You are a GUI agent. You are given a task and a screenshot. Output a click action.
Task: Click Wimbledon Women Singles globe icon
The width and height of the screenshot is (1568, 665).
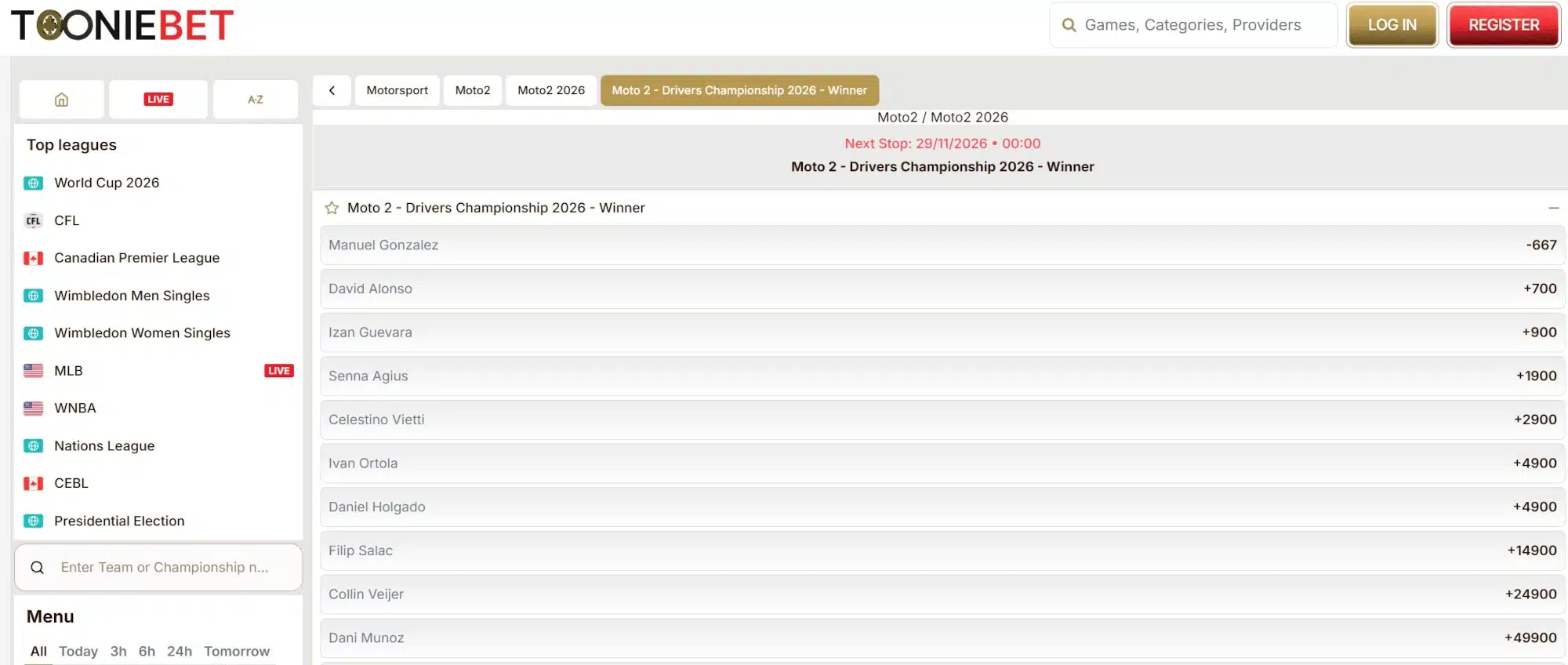point(33,333)
